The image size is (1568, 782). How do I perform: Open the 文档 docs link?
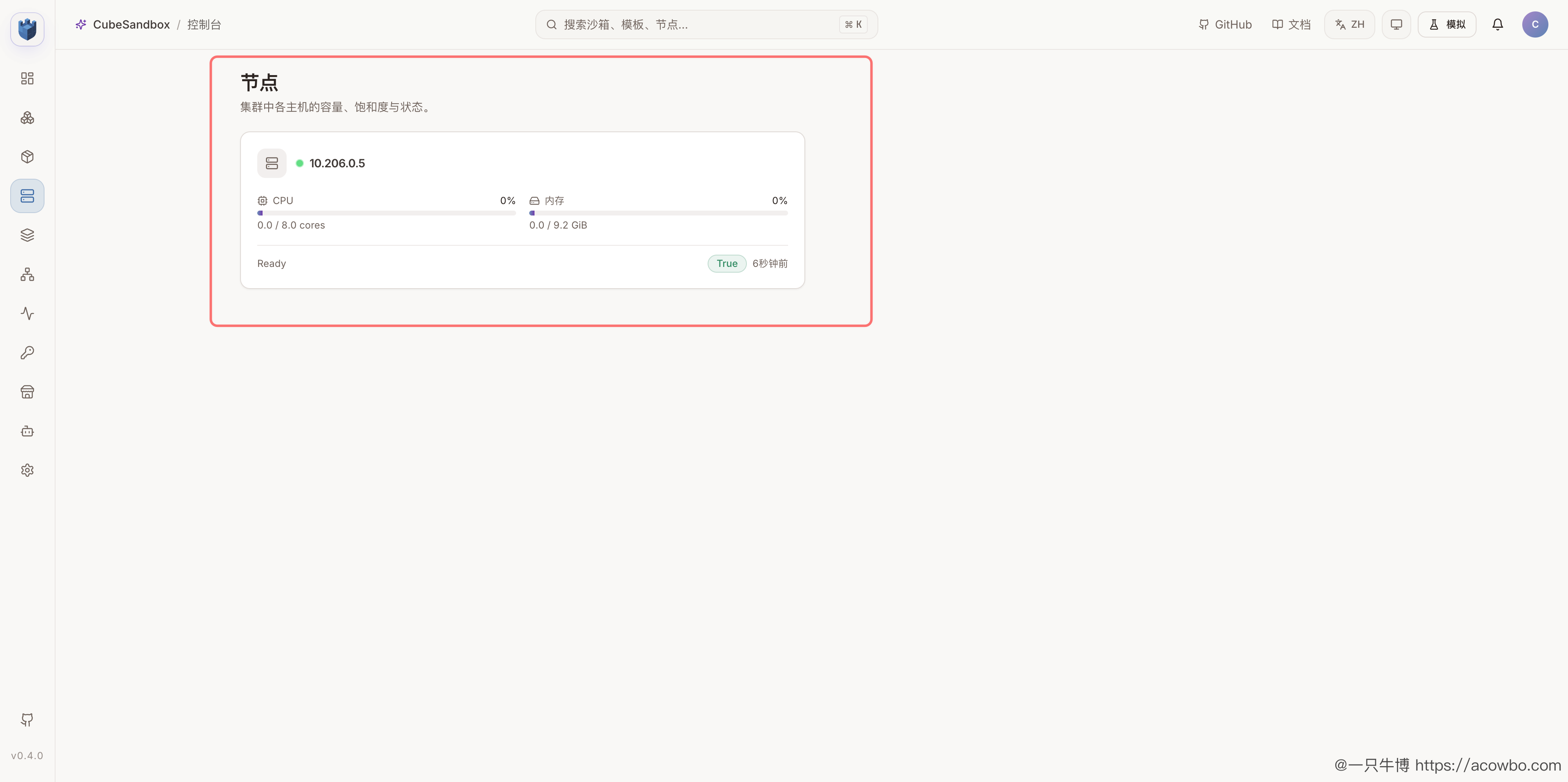(1291, 24)
